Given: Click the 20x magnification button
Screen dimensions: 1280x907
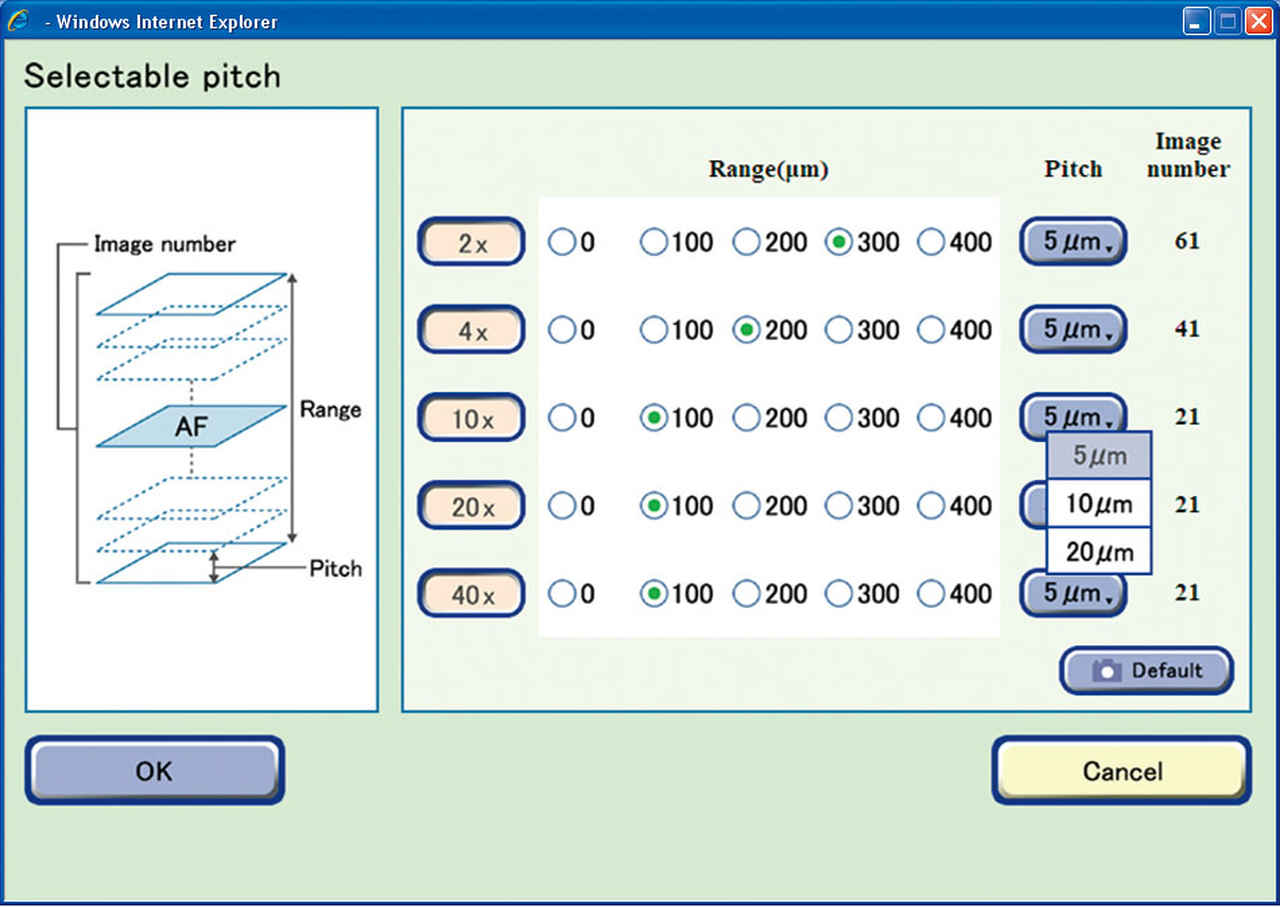Looking at the screenshot, I should (x=471, y=506).
